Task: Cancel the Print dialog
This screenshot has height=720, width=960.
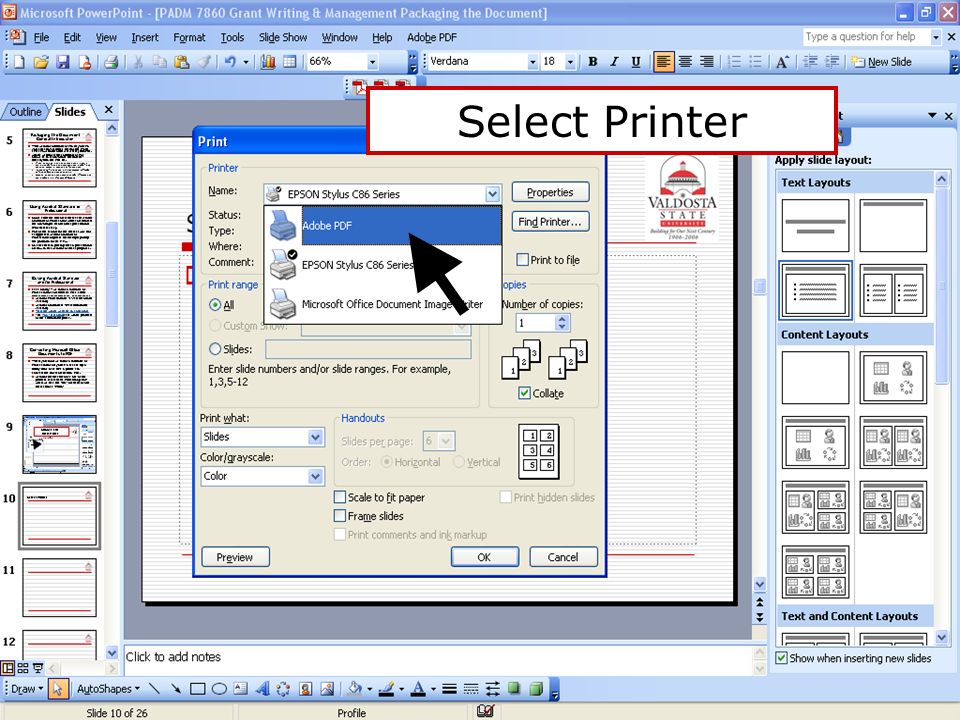Action: [x=563, y=557]
